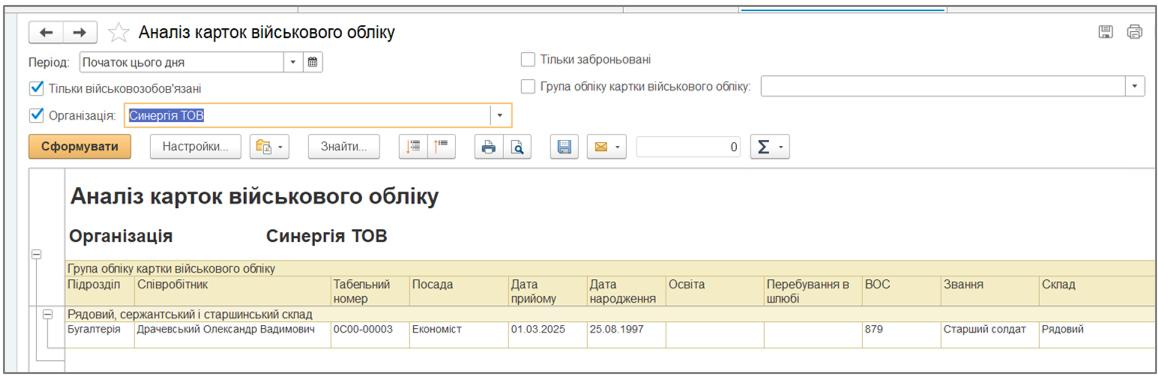Go back with the left arrow button
This screenshot has height=376, width=1158.
coord(46,33)
